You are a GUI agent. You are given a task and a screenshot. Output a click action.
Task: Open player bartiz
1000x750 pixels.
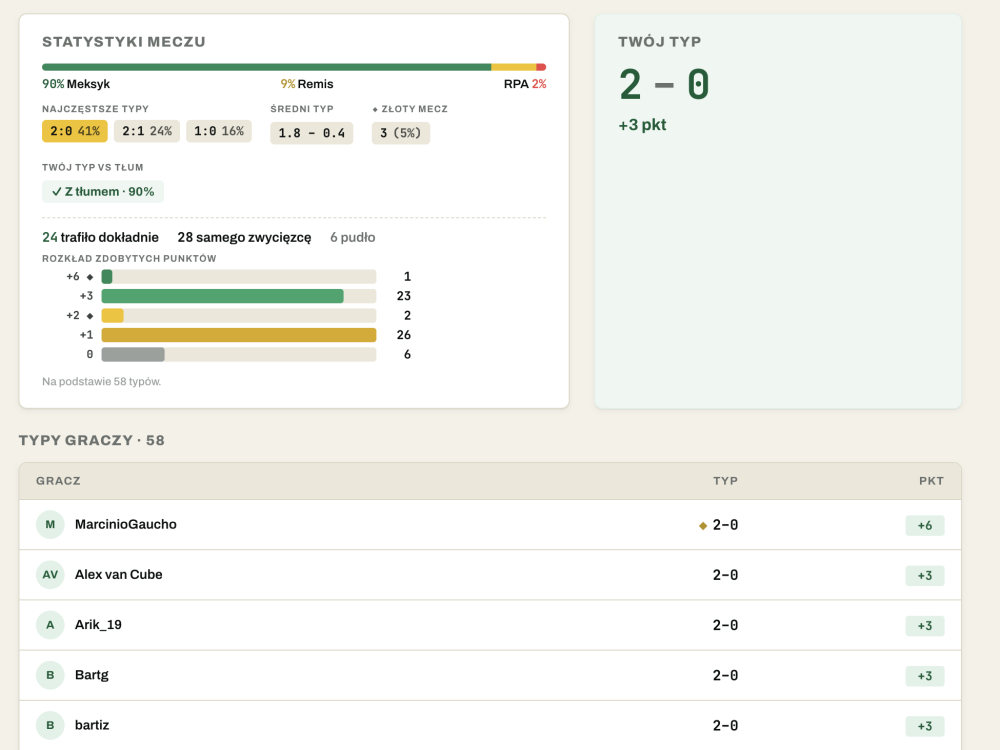coord(92,725)
